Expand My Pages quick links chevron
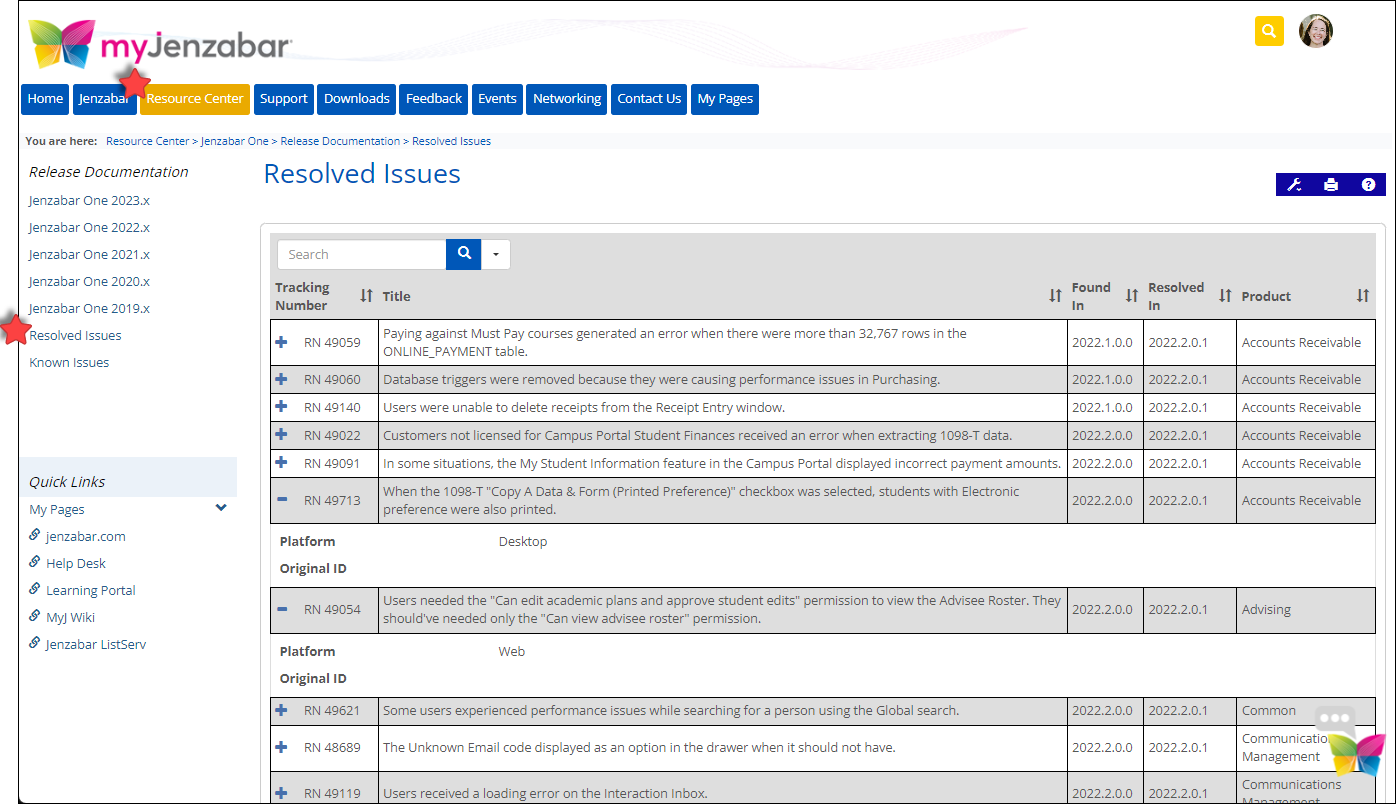Screen dimensions: 1396x804 [221, 508]
